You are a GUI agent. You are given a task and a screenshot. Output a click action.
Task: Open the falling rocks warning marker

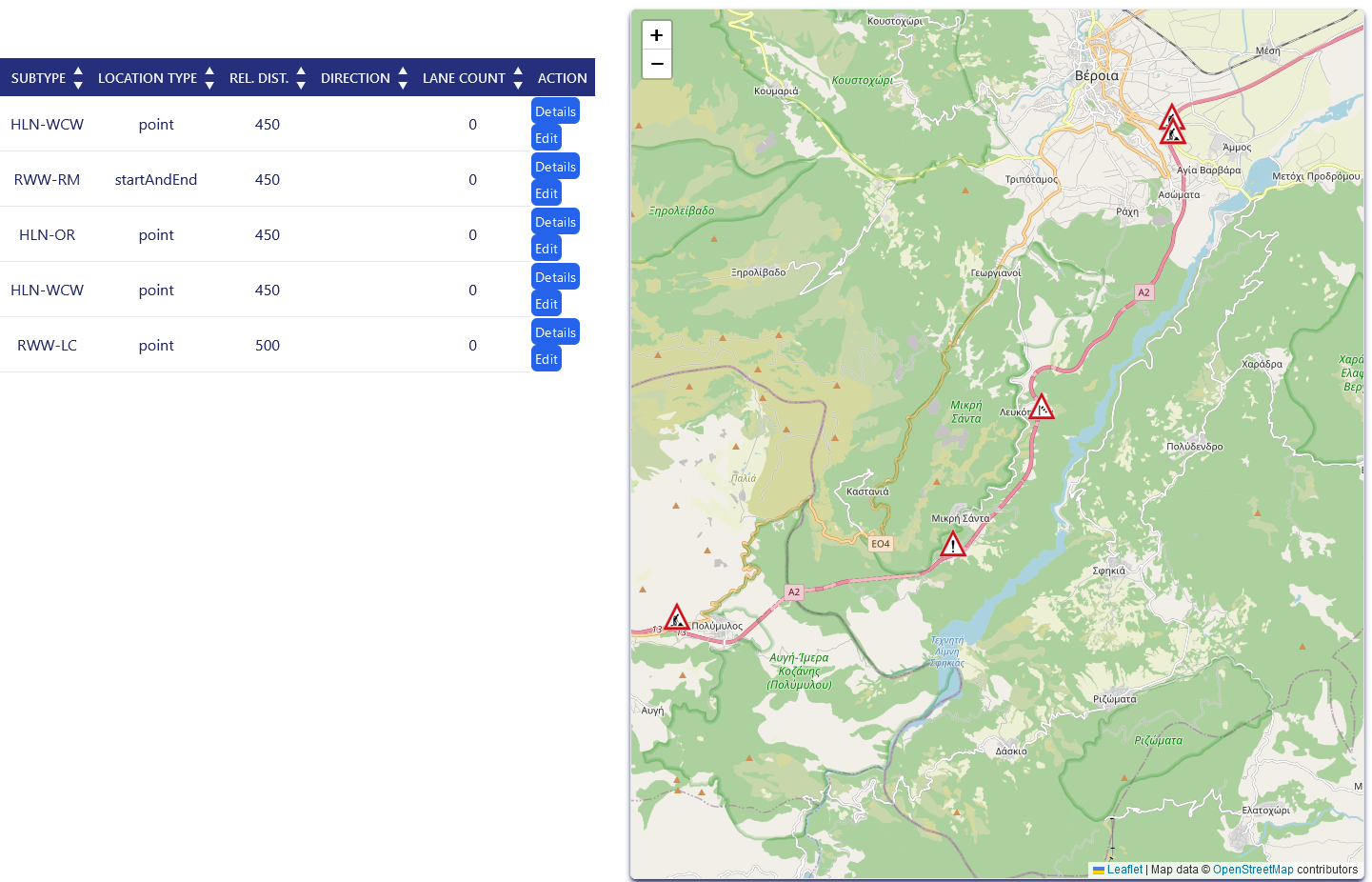click(x=1042, y=407)
